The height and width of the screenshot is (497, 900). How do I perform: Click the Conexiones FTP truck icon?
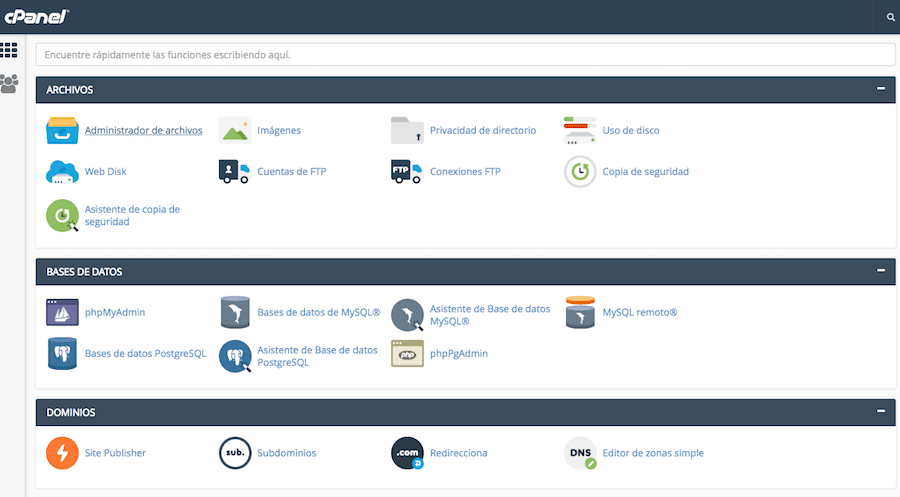(x=407, y=172)
